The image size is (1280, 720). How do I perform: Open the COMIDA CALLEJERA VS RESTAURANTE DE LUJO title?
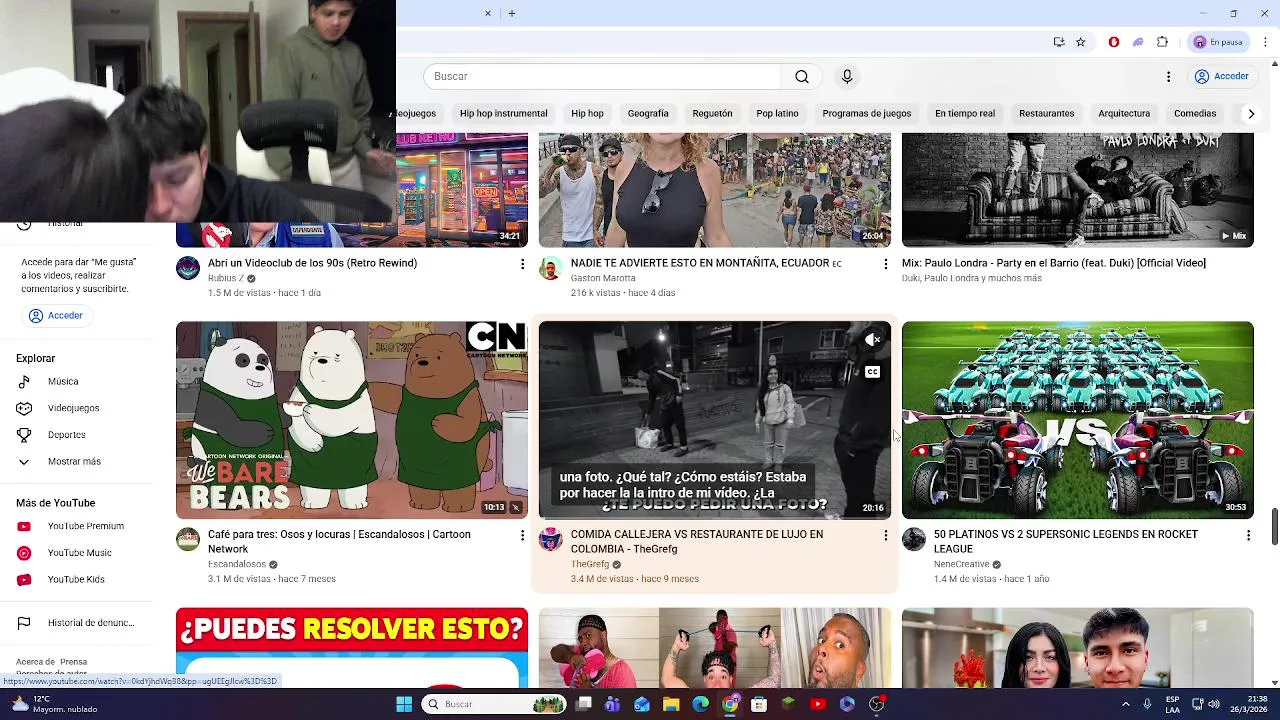pyautogui.click(x=697, y=541)
